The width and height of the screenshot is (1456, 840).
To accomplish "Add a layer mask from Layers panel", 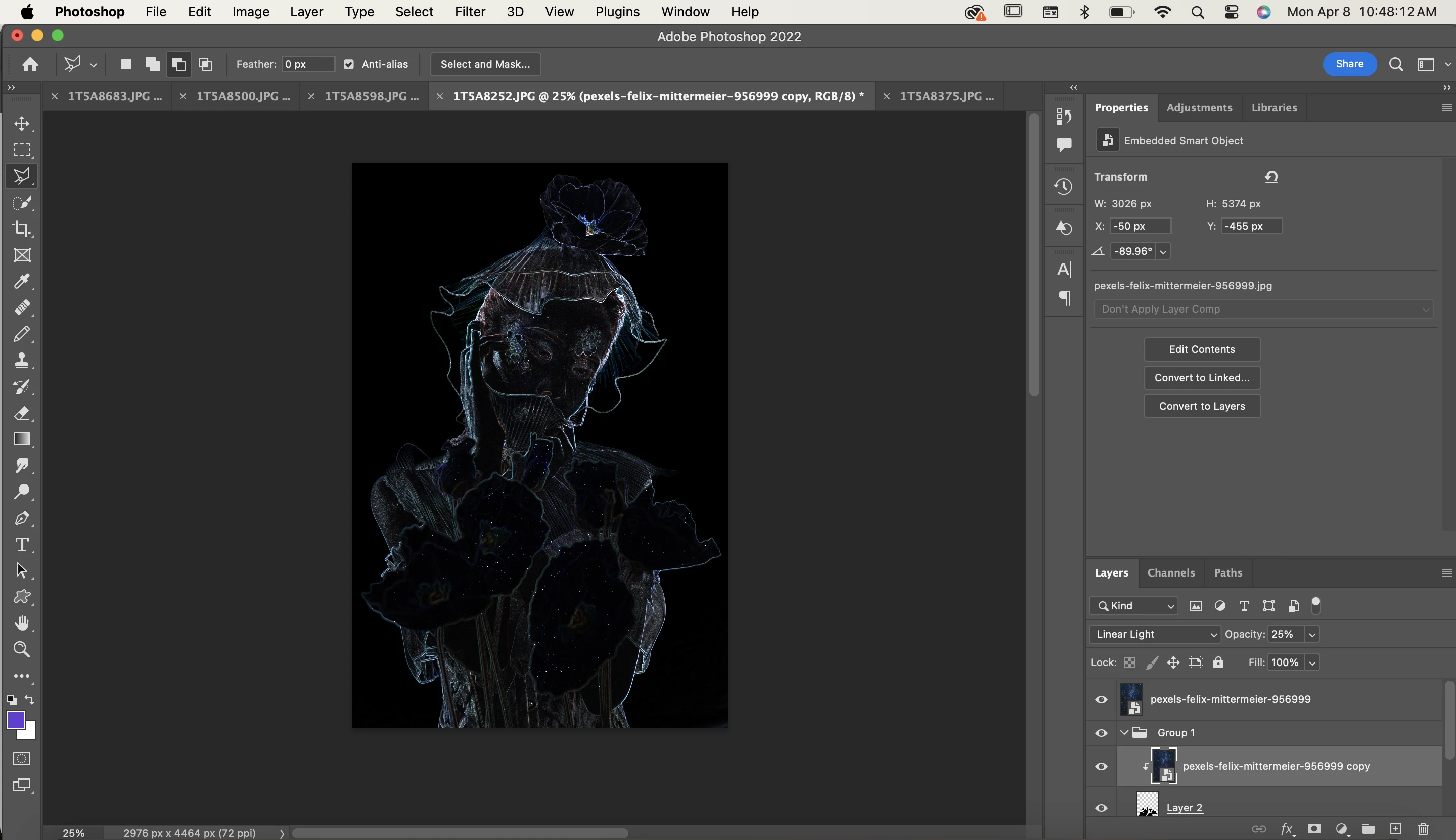I will tap(1313, 829).
